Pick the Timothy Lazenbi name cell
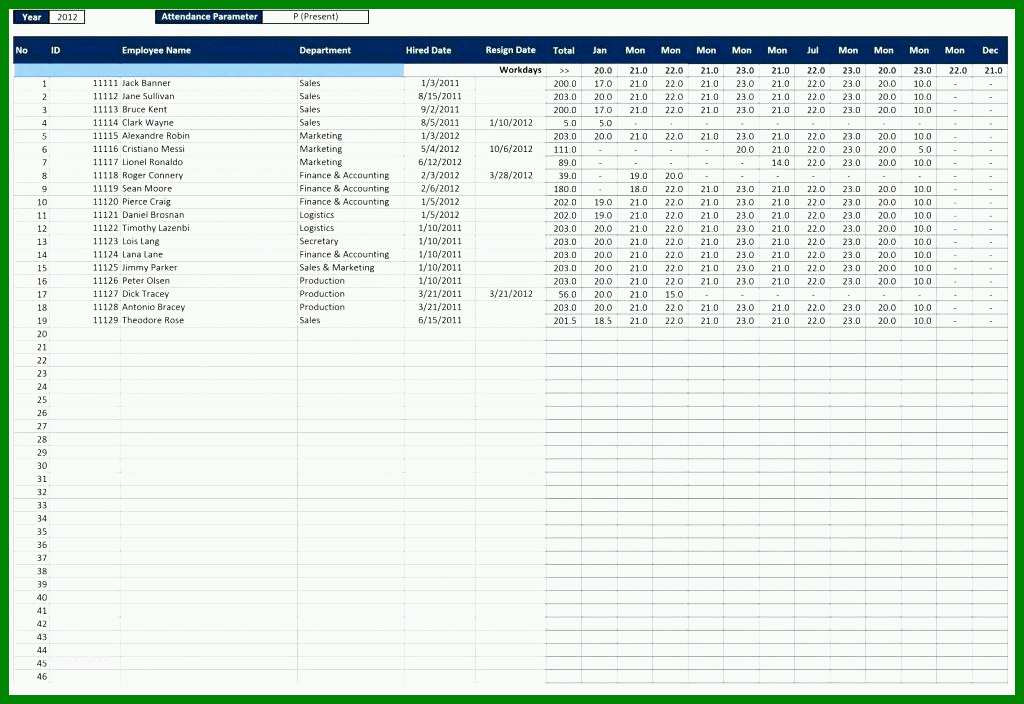The height and width of the screenshot is (704, 1024). click(155, 228)
